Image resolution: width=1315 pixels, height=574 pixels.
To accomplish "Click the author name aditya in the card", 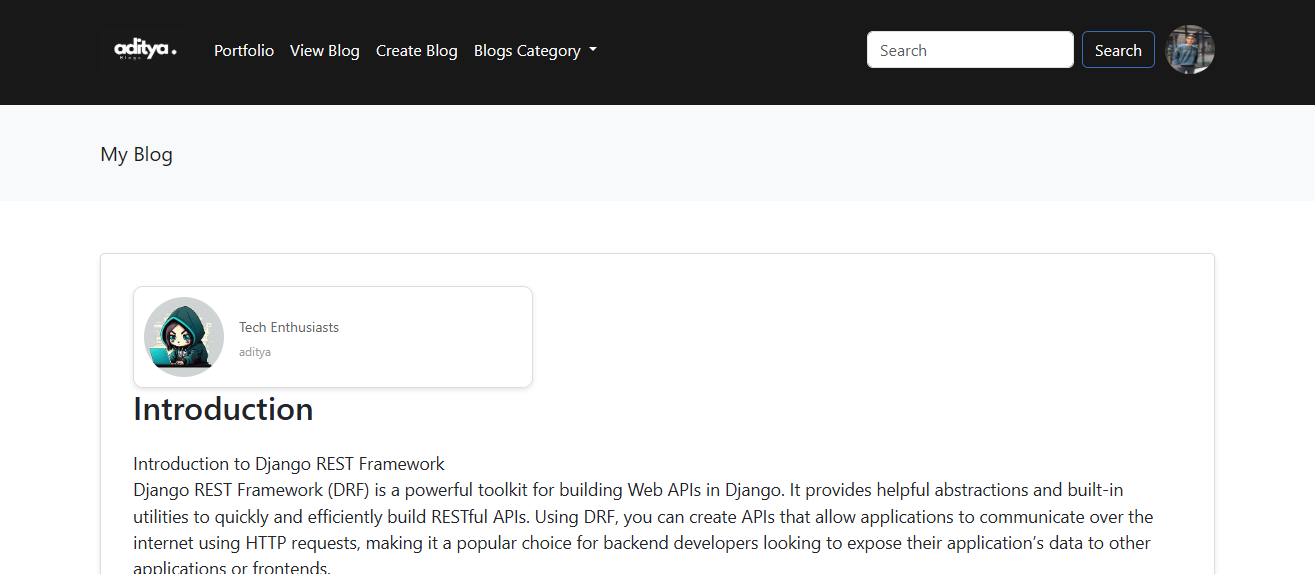I will tap(255, 352).
